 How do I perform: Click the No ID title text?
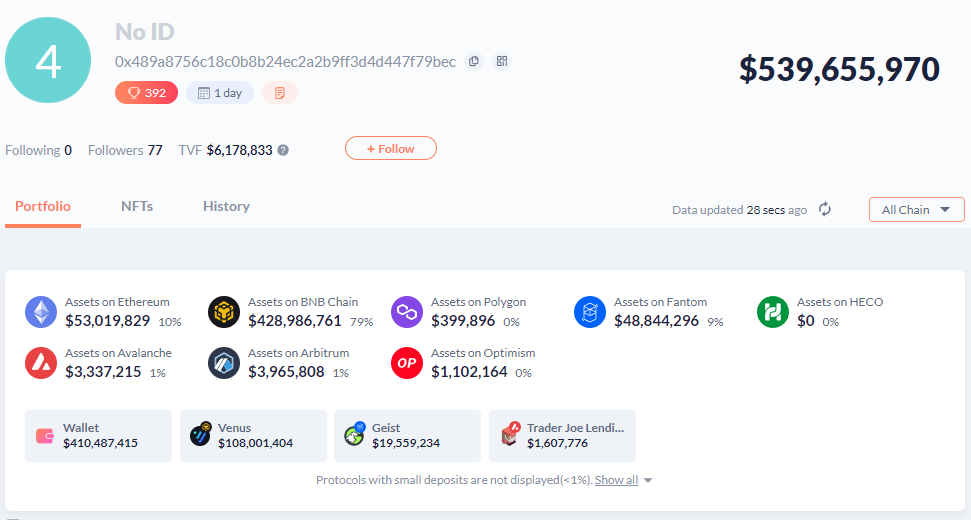pyautogui.click(x=144, y=32)
